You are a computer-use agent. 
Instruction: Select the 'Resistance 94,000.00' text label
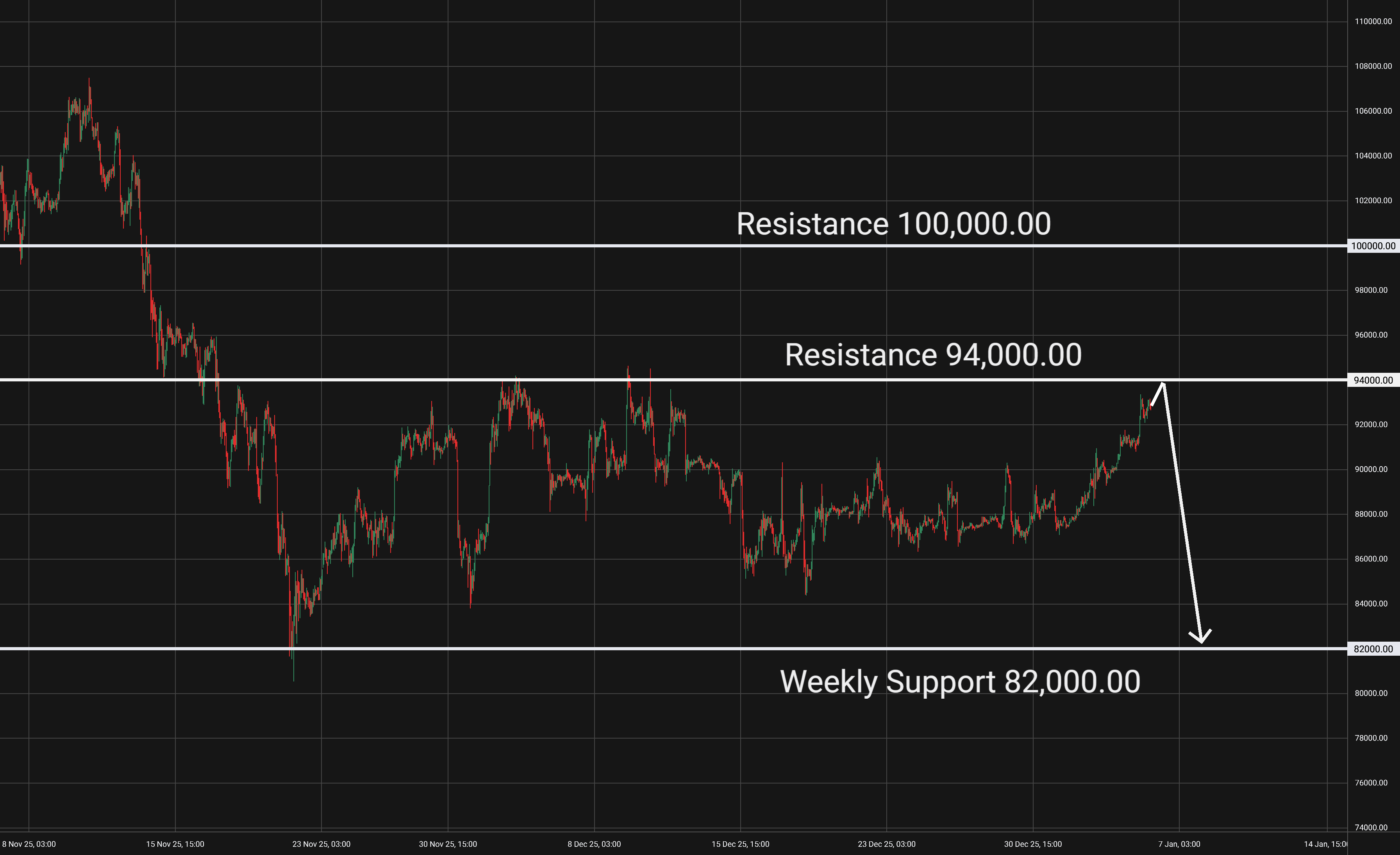click(933, 355)
